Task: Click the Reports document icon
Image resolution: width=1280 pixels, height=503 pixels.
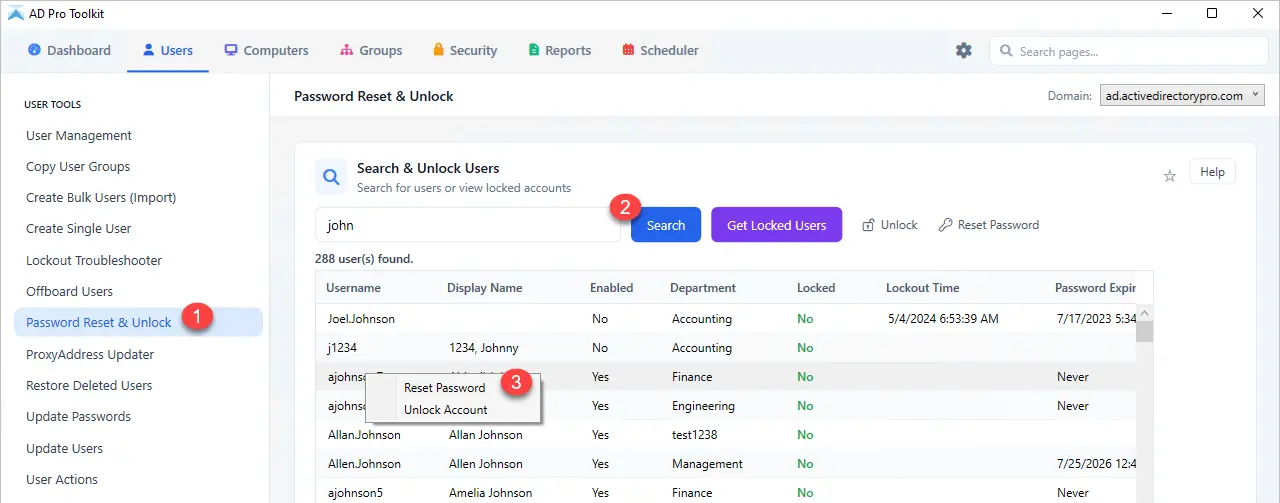Action: (x=534, y=50)
